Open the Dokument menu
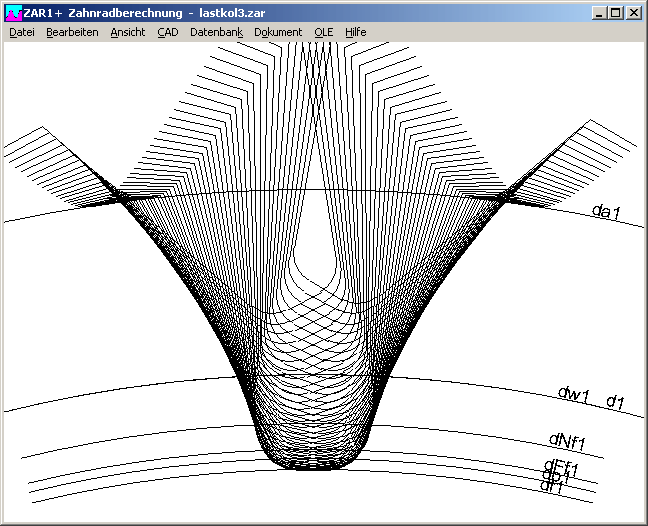This screenshot has height=526, width=648. 278,32
